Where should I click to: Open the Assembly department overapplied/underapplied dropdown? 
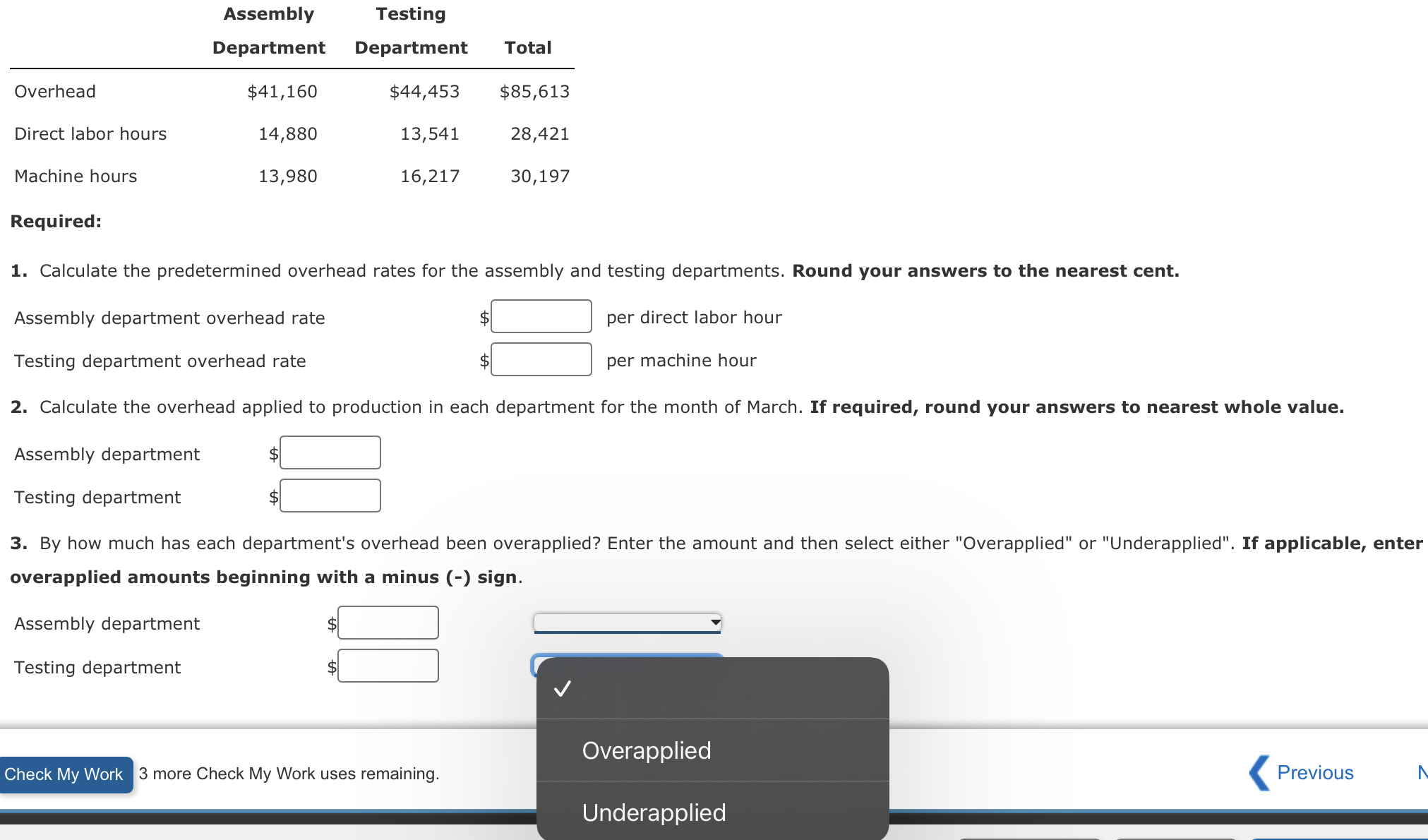click(x=627, y=623)
